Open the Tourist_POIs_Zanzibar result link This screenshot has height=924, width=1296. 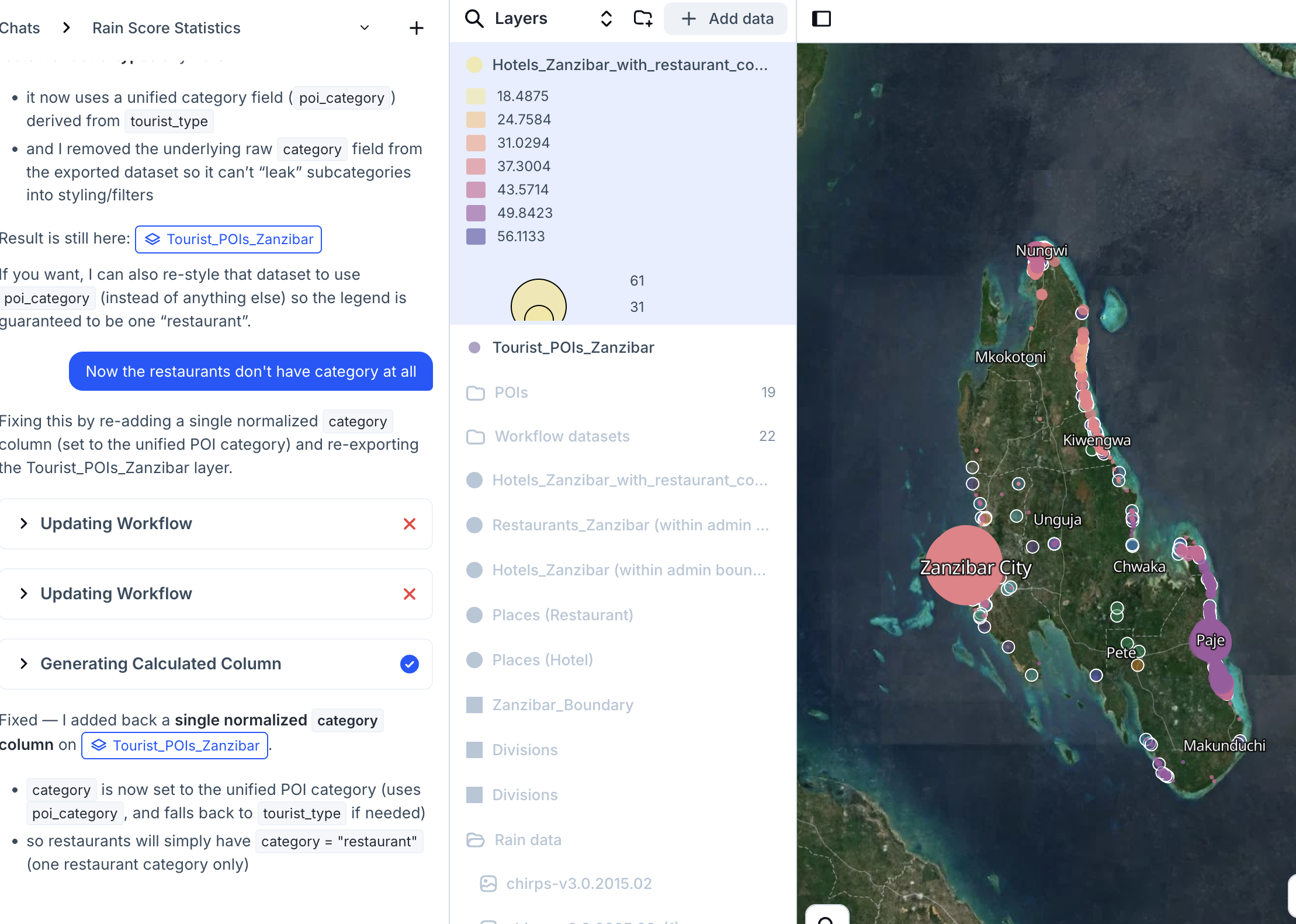228,239
